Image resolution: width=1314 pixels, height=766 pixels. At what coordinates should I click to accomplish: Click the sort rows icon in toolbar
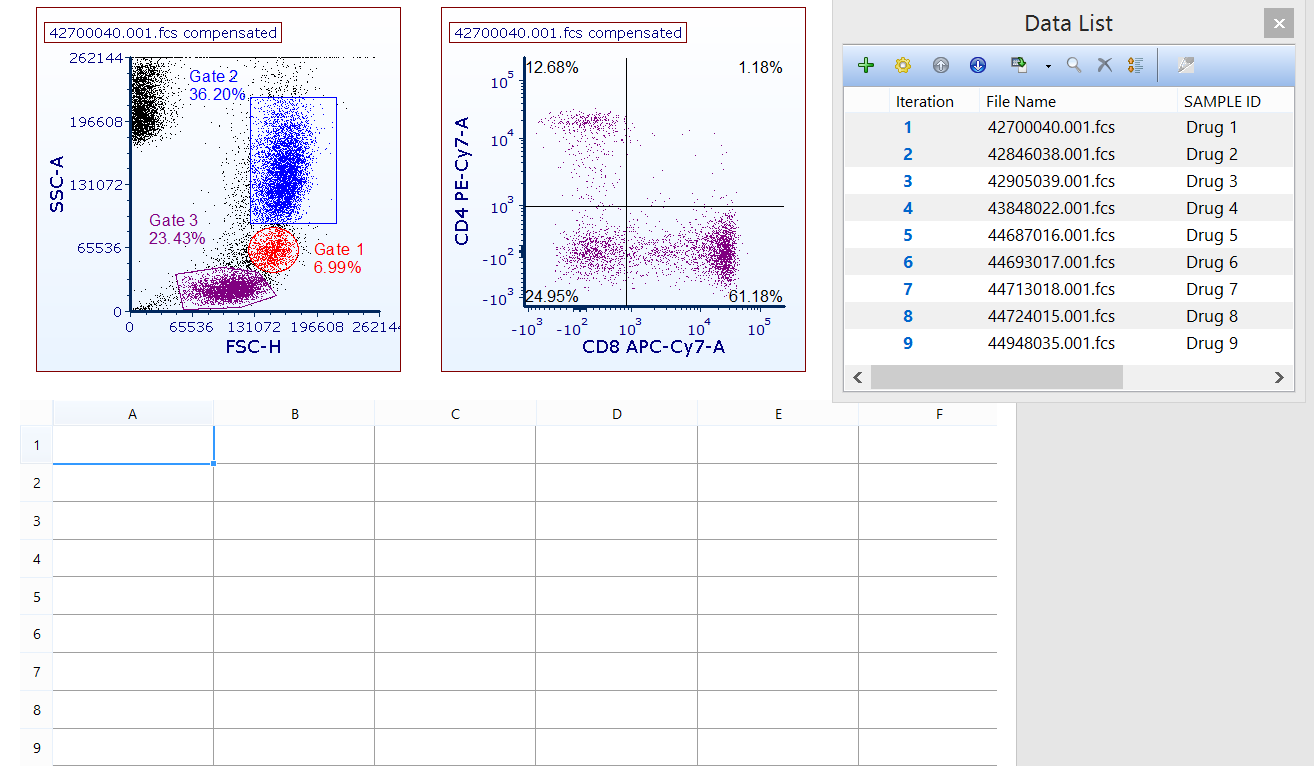pos(1135,65)
